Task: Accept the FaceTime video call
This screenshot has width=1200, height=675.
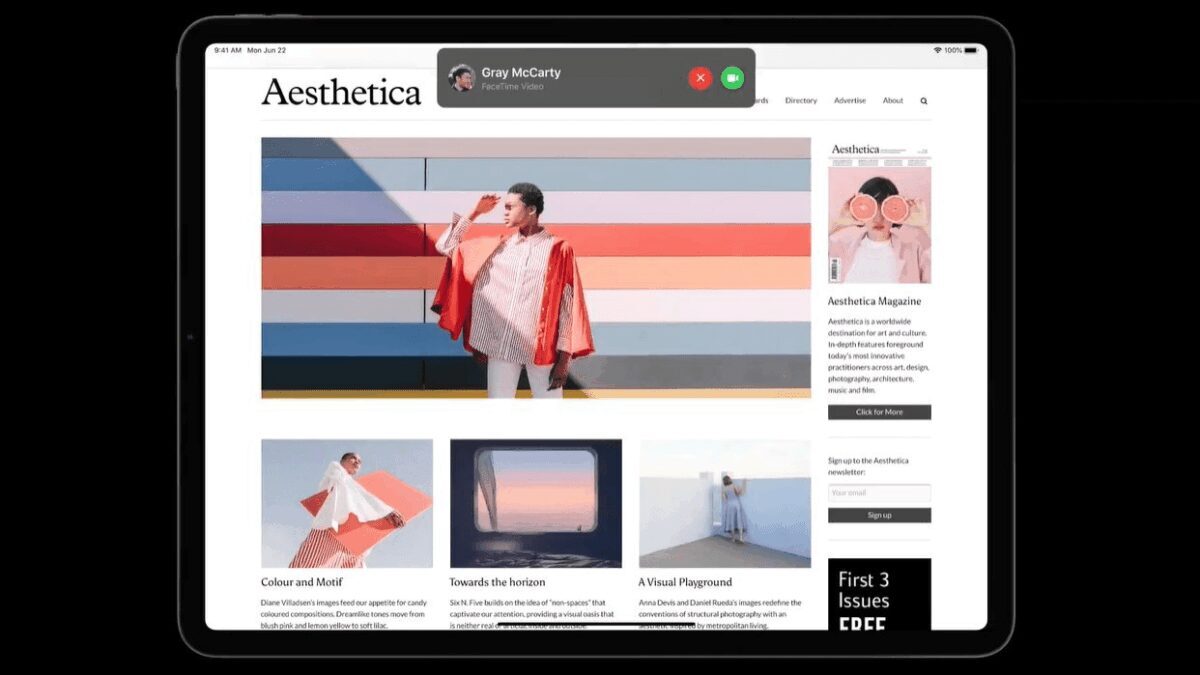Action: point(732,77)
